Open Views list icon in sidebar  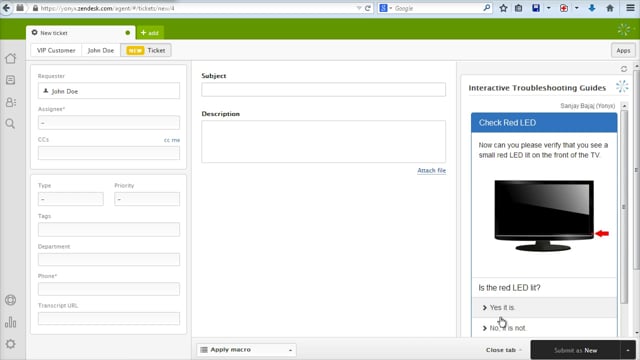pyautogui.click(x=11, y=80)
